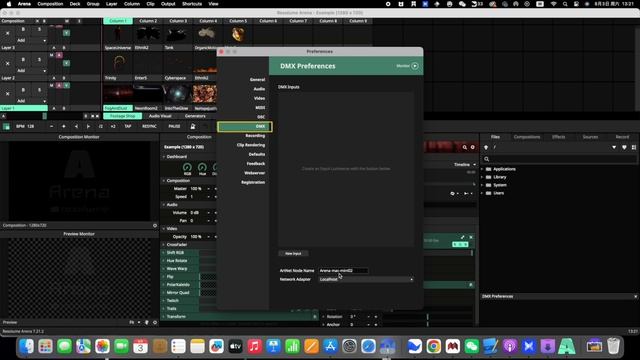Click the crossfader slider handle
This screenshot has width=640, height=360.
tap(44, 116)
